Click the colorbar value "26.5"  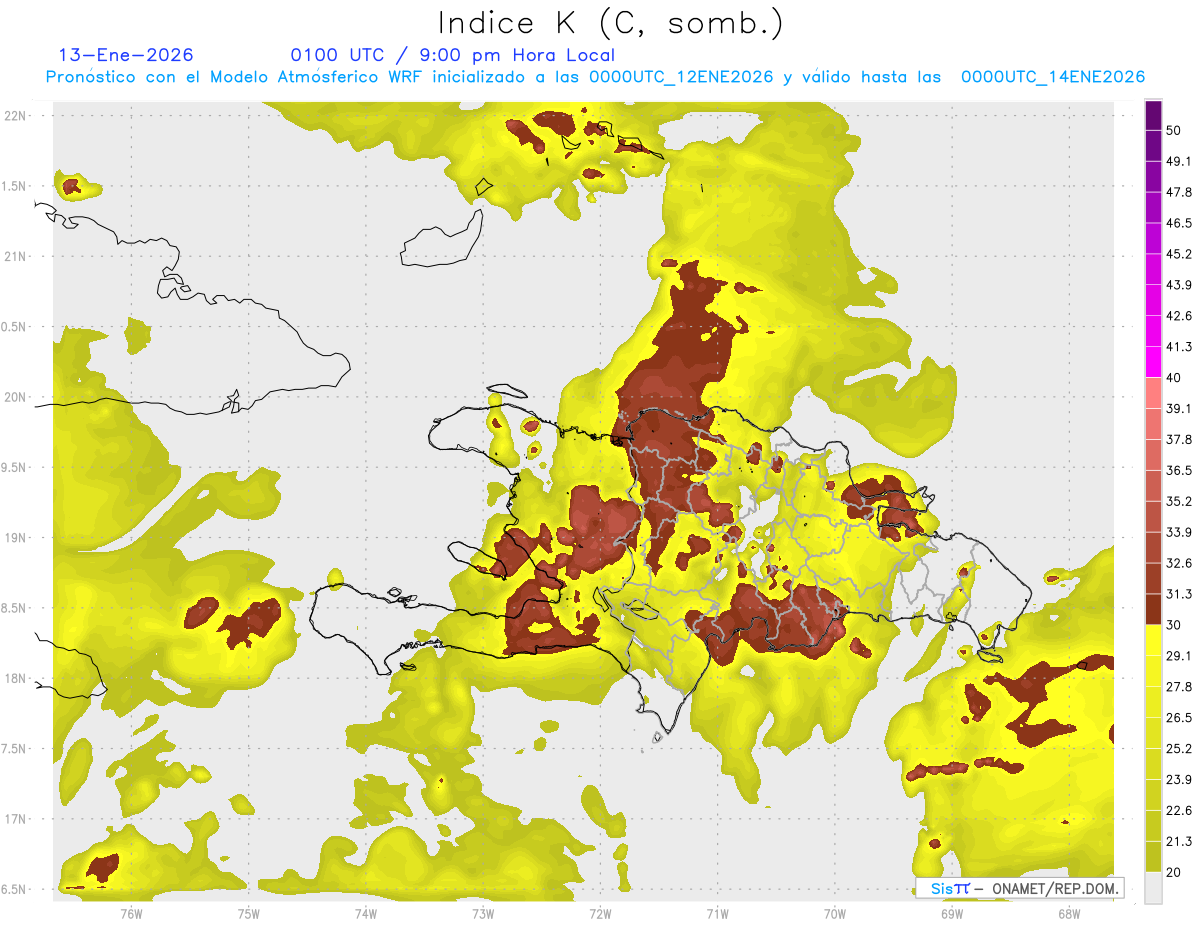click(1179, 717)
